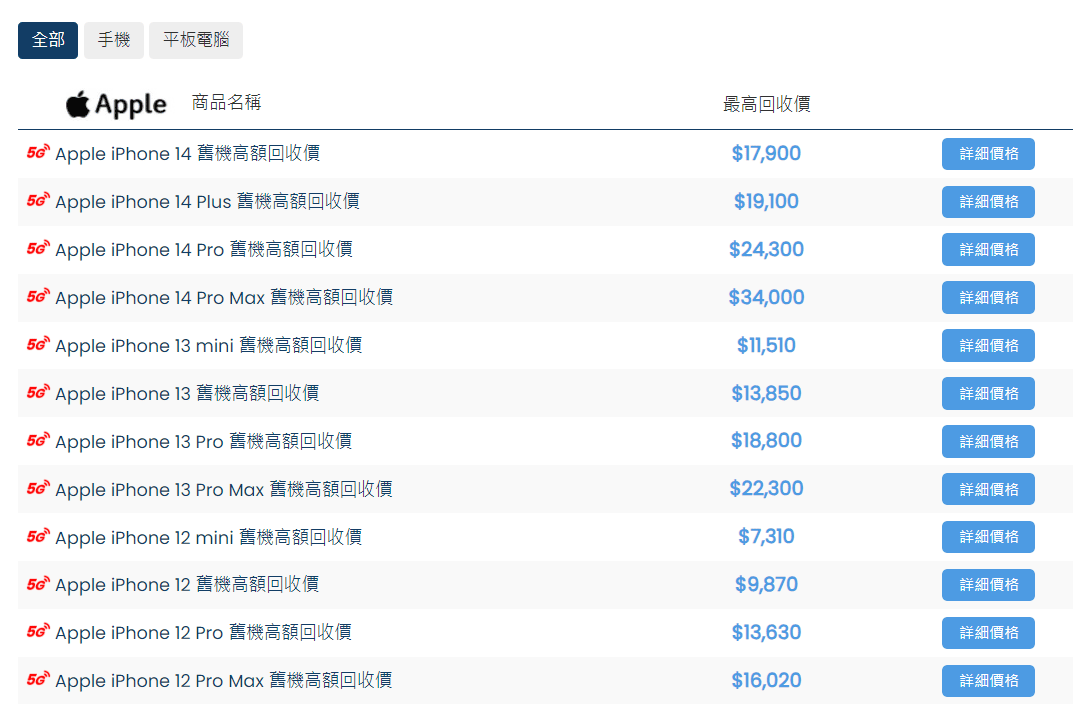The image size is (1073, 704).
Task: Click 5G icon beside iPhone 14 舊機高額回收價
Action: pyautogui.click(x=38, y=152)
